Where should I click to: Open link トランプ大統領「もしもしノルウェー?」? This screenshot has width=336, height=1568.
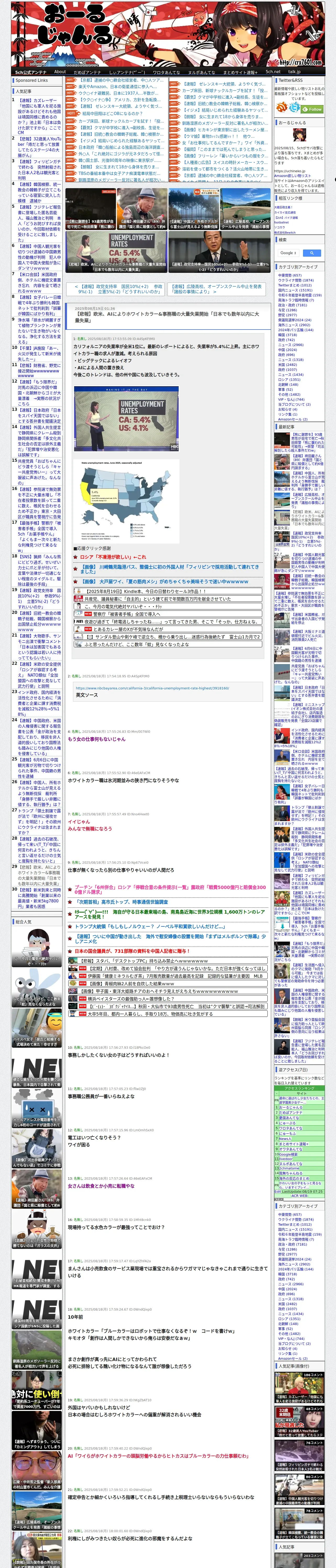(150, 926)
